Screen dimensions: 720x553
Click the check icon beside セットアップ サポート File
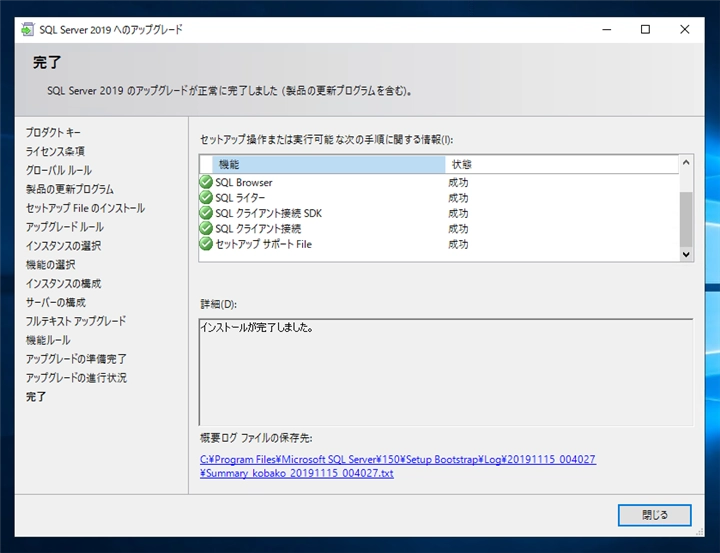206,243
